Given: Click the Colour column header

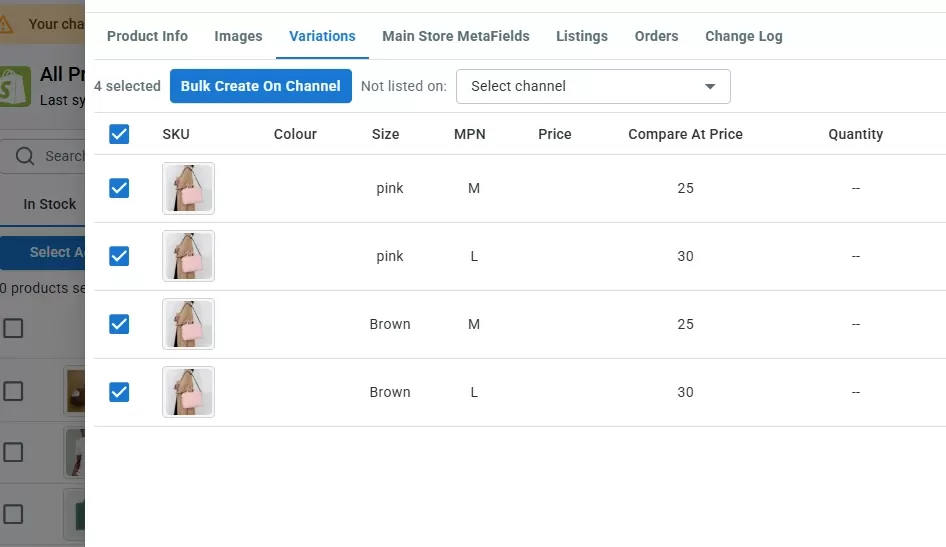Looking at the screenshot, I should pos(295,134).
